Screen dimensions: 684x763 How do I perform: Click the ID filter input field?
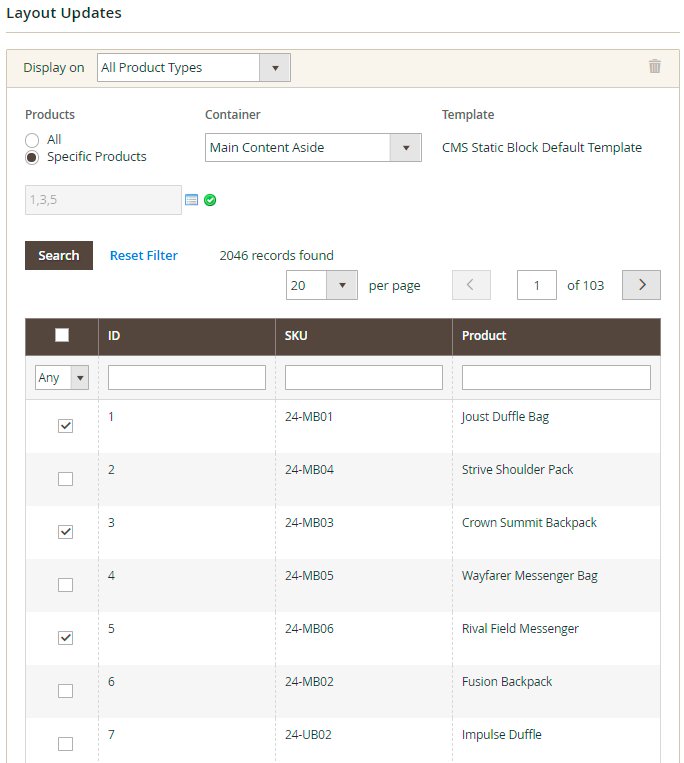point(187,378)
